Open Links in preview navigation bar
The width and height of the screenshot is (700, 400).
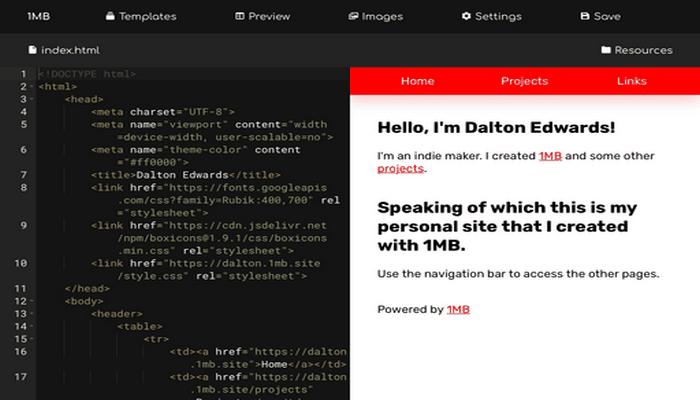click(x=632, y=81)
